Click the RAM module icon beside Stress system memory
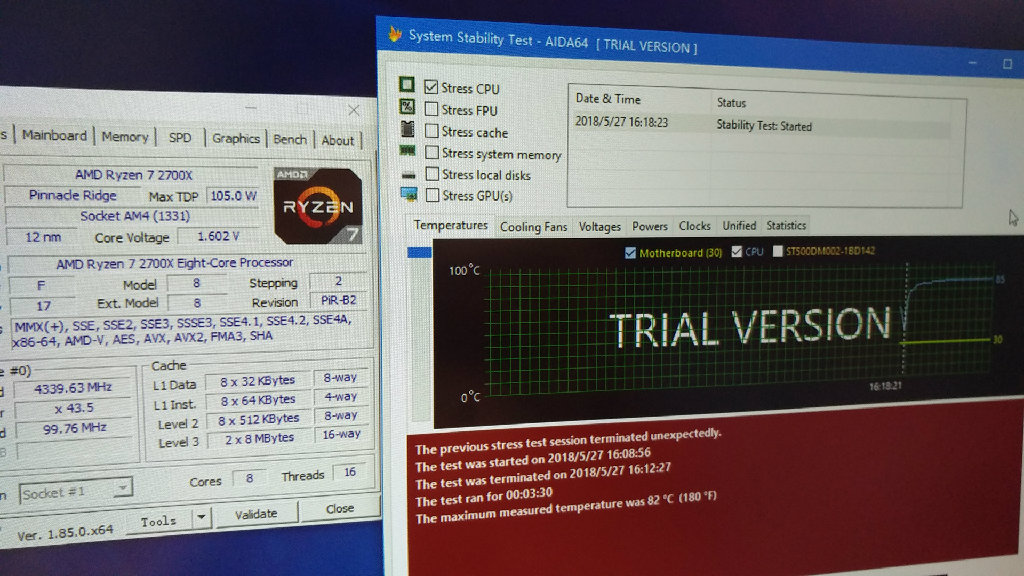Viewport: 1024px width, 576px height. pos(408,151)
